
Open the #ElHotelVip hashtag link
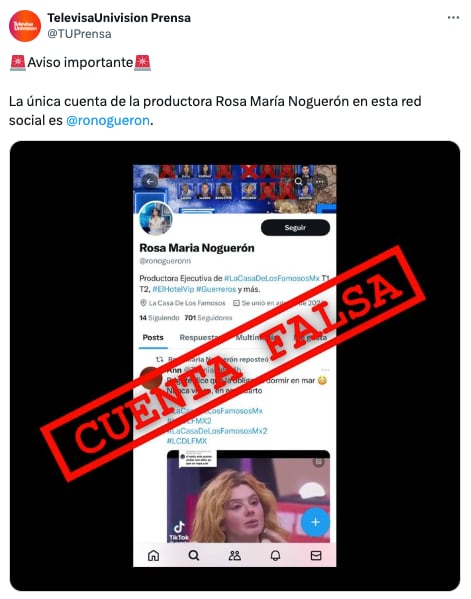173,289
